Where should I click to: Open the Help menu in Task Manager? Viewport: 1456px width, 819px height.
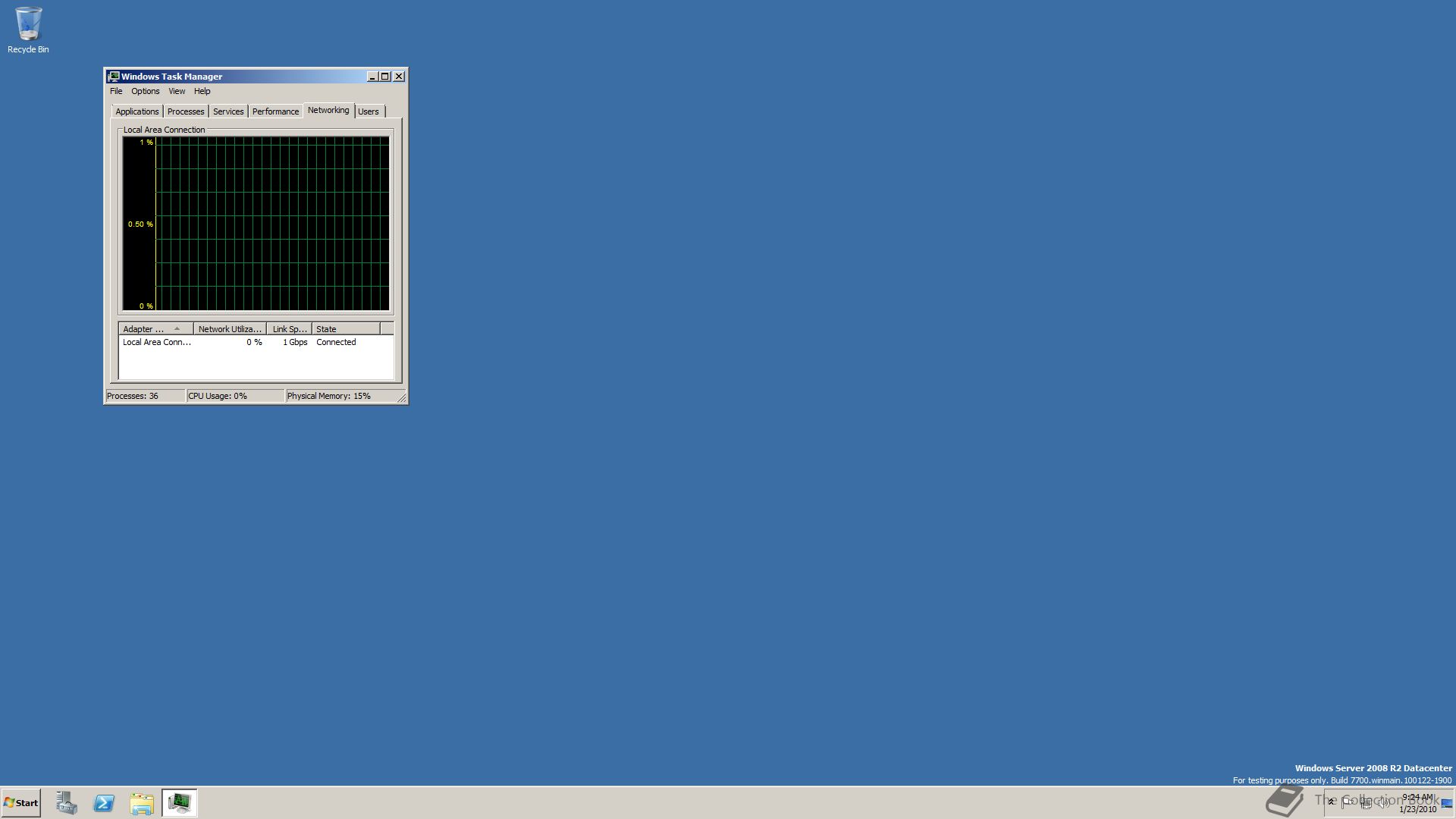click(202, 91)
